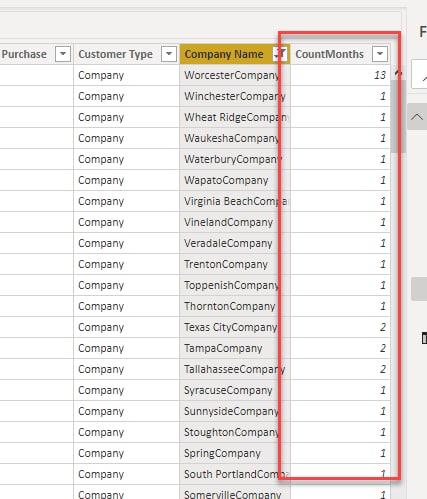Select the Wheat RidgeCompany cell

pyautogui.click(x=235, y=117)
